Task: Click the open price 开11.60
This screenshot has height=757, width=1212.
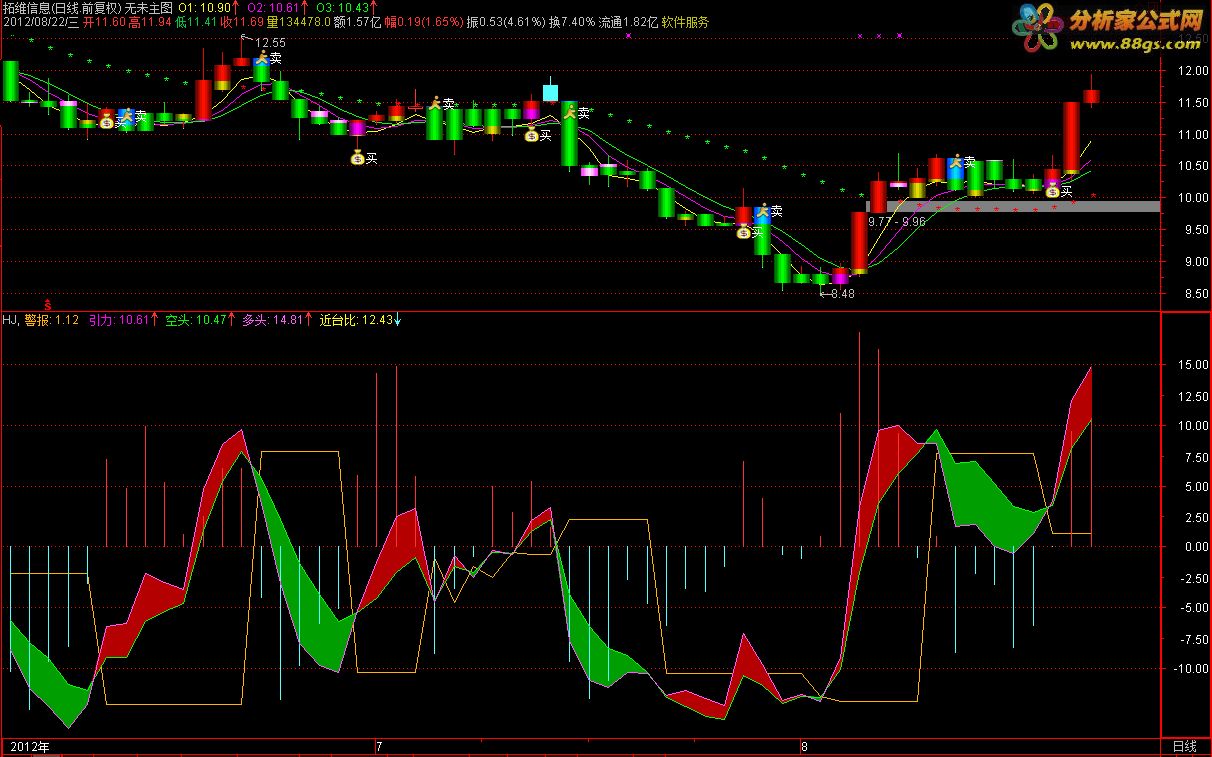Action: tap(104, 21)
